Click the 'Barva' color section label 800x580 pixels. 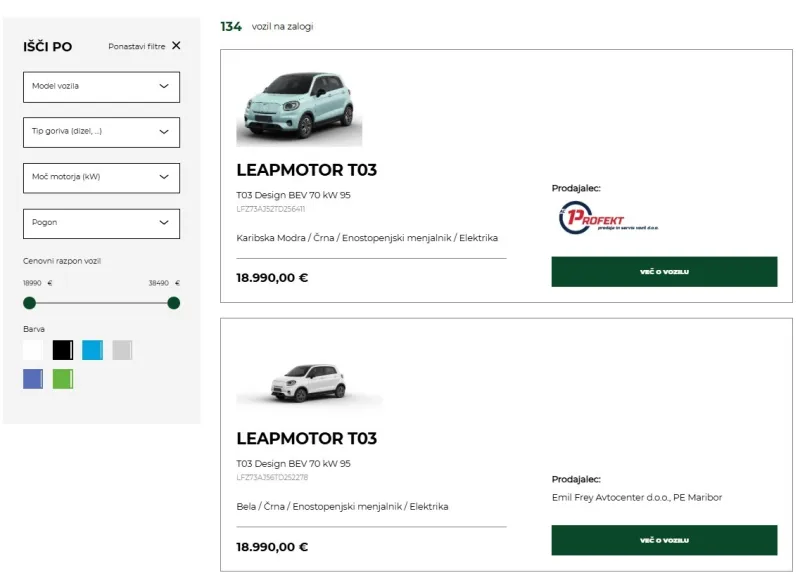[34, 329]
